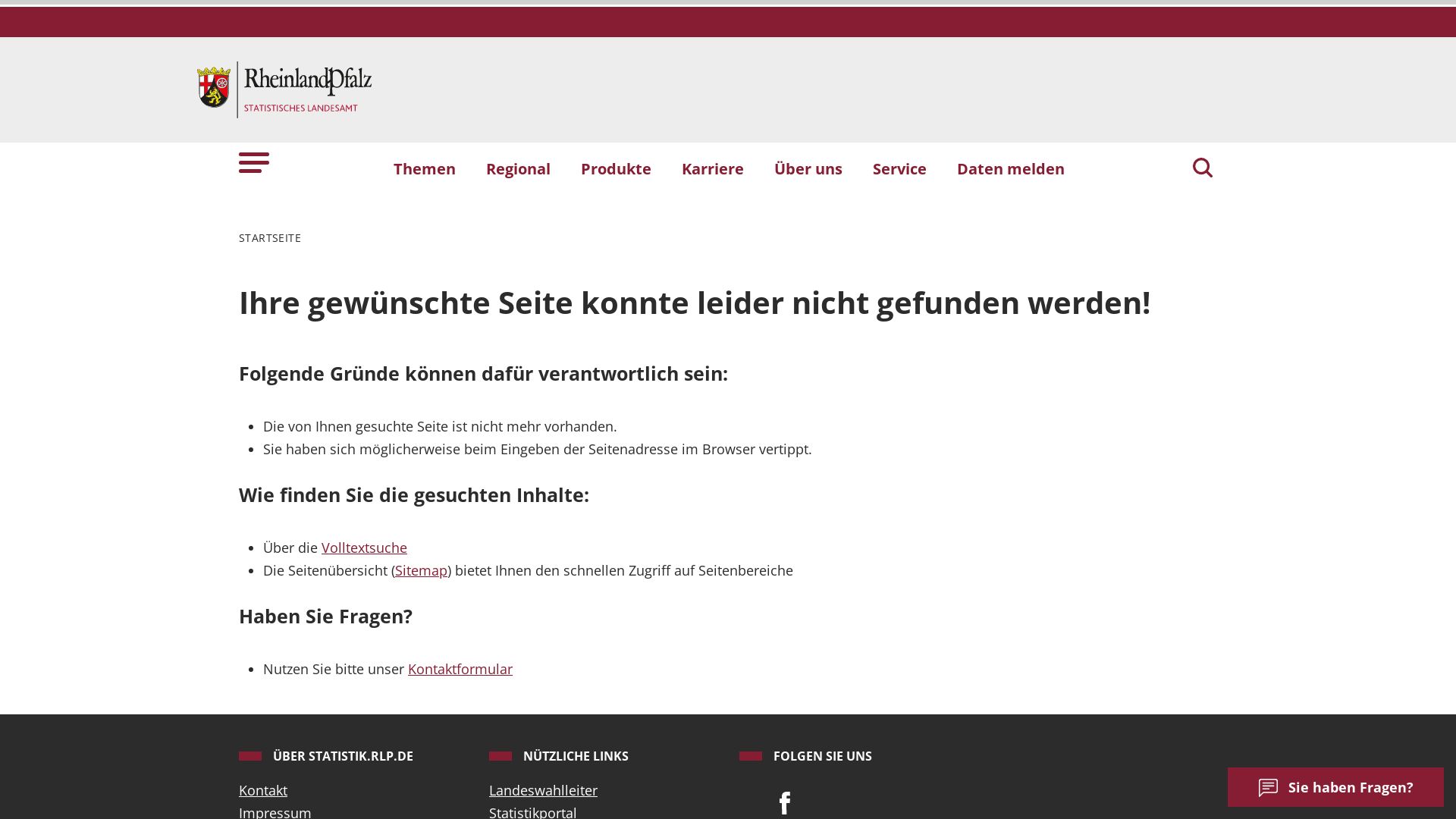Click the footer Impressum link

[x=275, y=812]
